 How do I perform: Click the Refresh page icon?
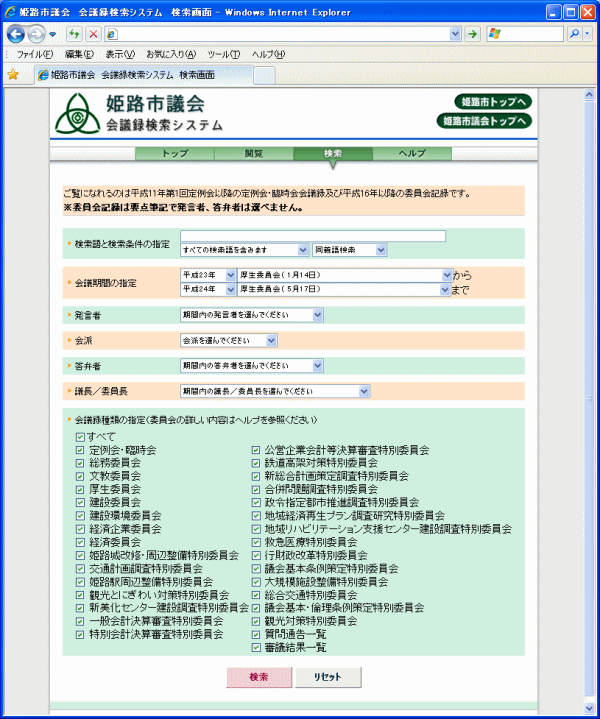click(x=74, y=34)
